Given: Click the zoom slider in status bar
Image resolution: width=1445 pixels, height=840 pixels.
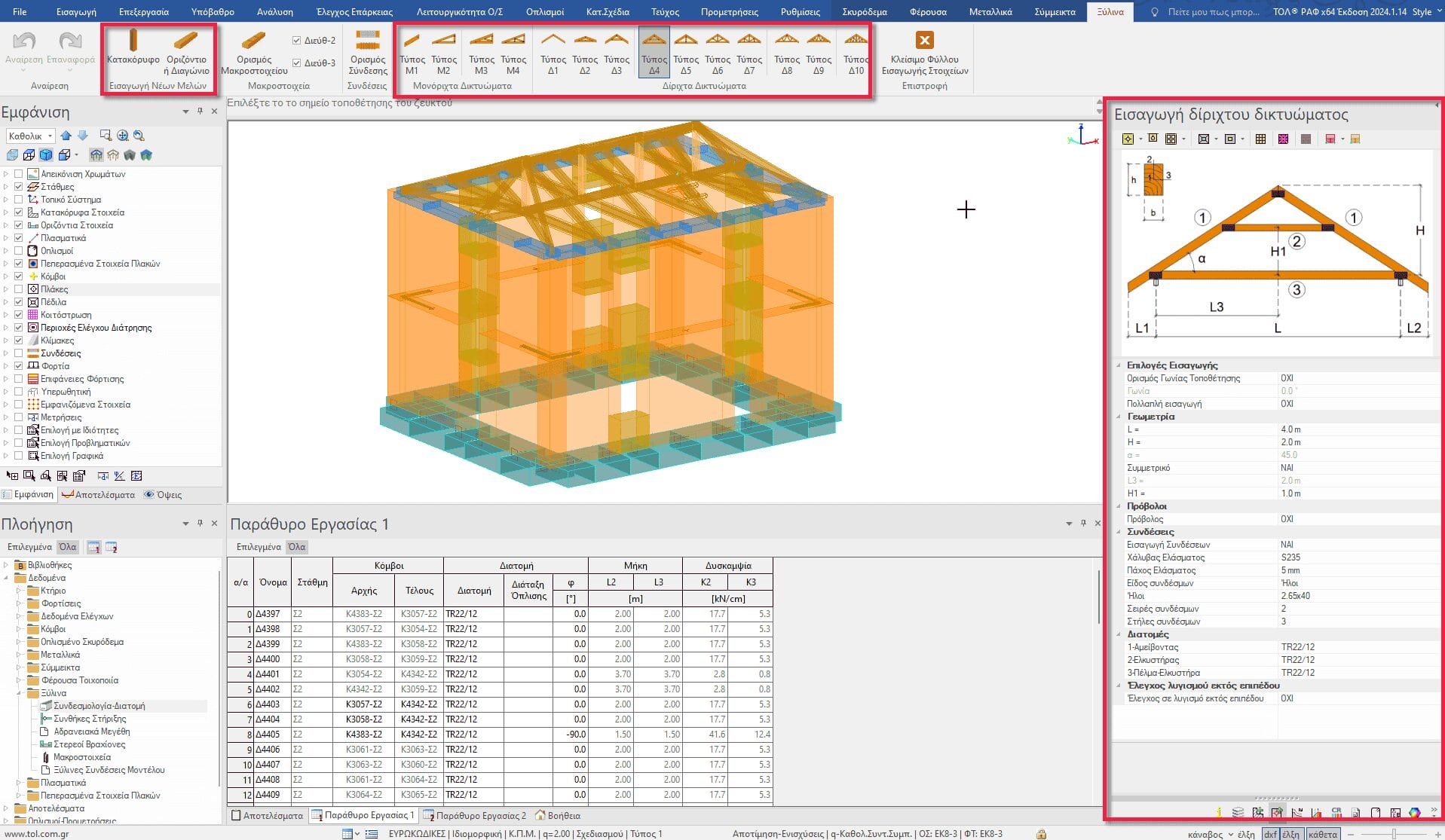Looking at the screenshot, I should 1394,834.
